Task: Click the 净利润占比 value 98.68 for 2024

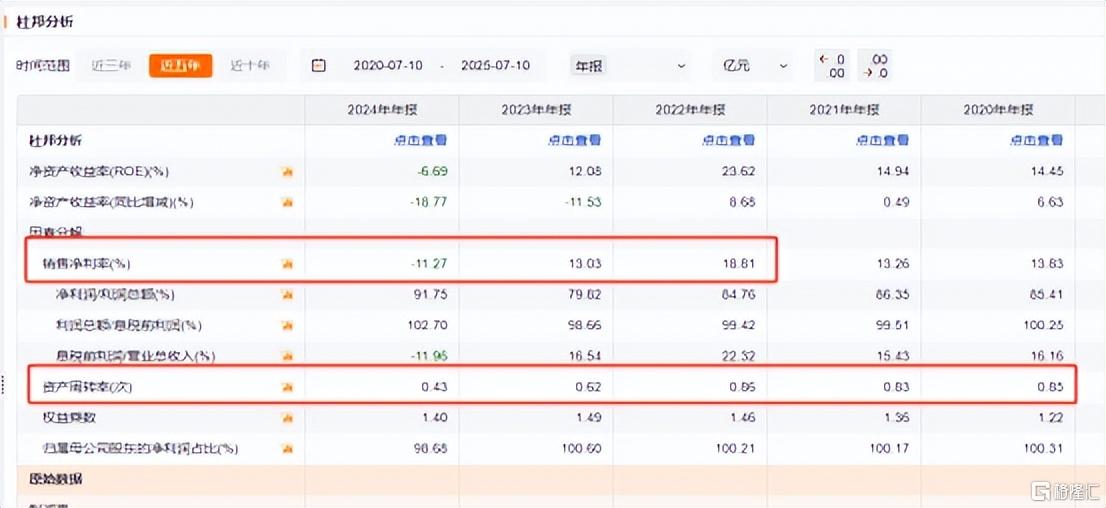Action: pyautogui.click(x=432, y=449)
